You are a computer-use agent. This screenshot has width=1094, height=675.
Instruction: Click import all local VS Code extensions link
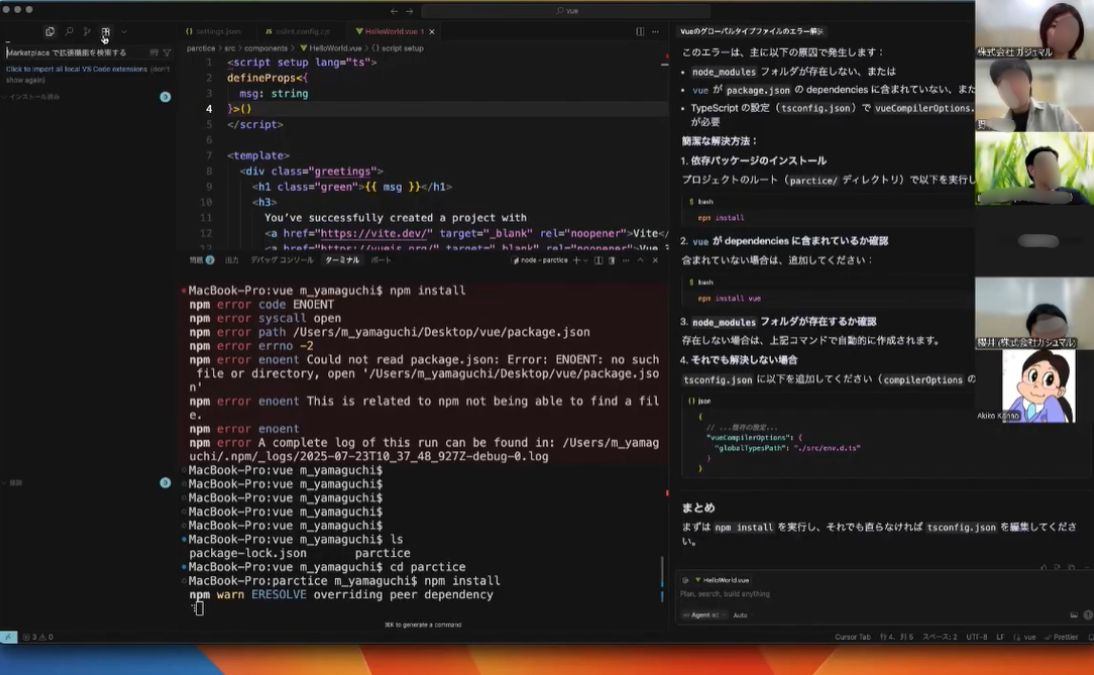(76, 69)
